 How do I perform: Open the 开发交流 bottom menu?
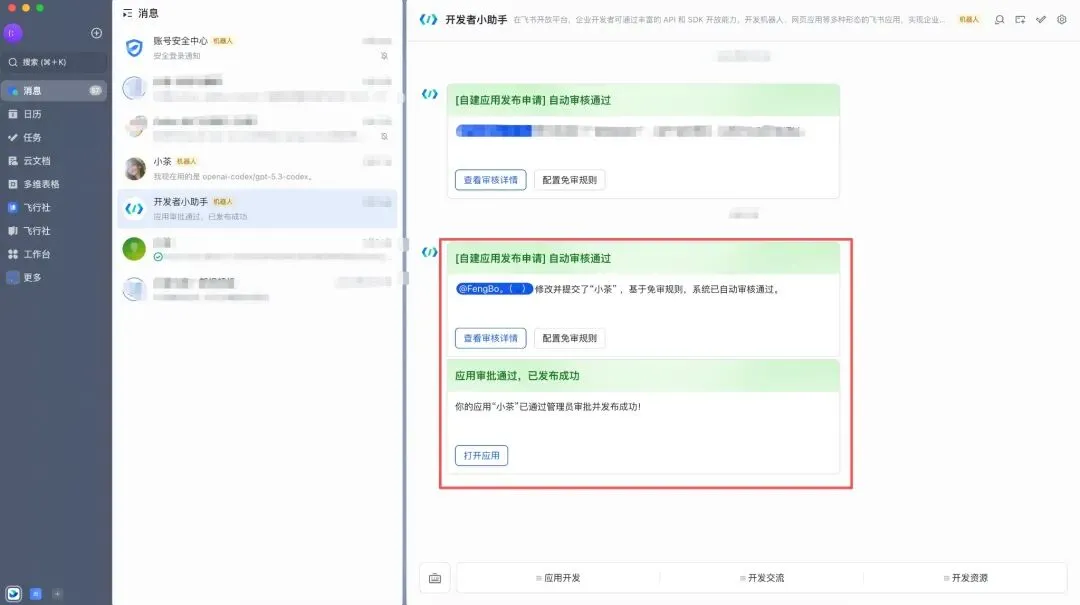762,578
